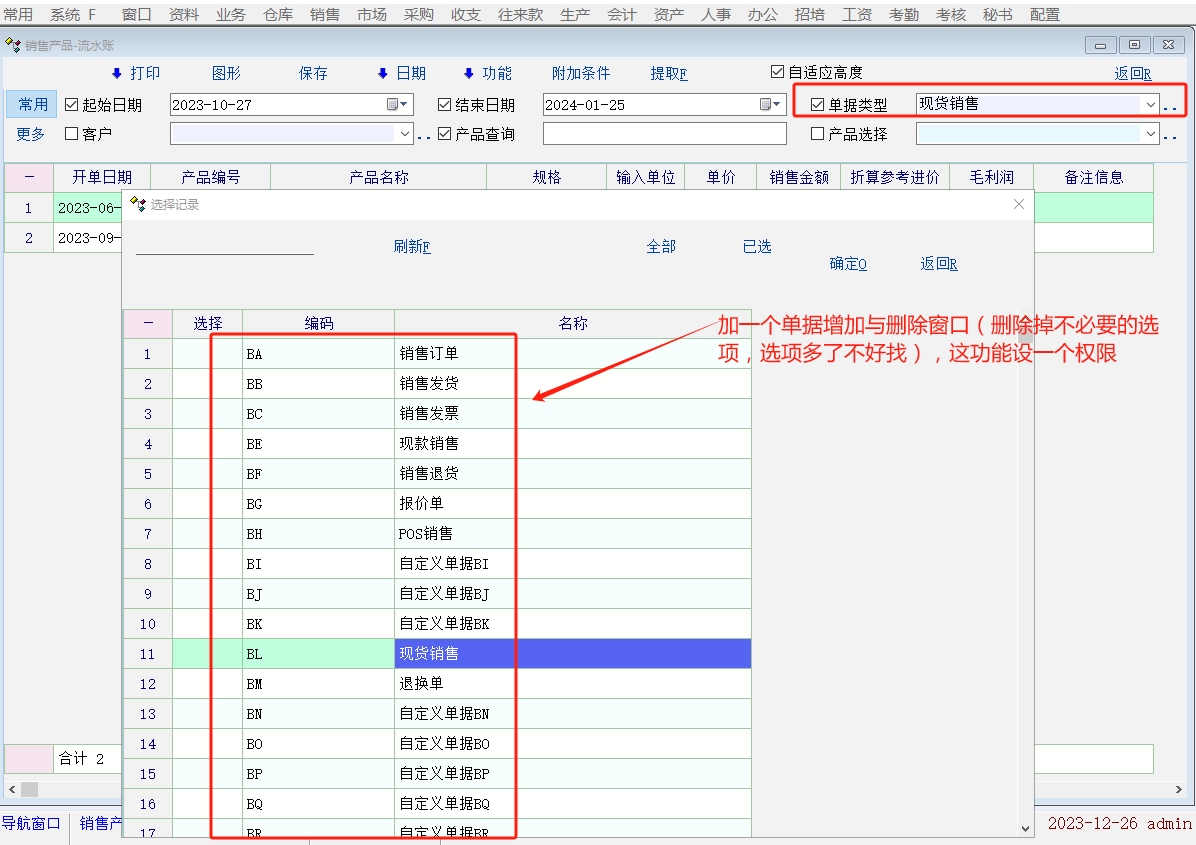The width and height of the screenshot is (1196, 845).
Task: Open the 仓库 menu in menu bar
Action: click(278, 15)
